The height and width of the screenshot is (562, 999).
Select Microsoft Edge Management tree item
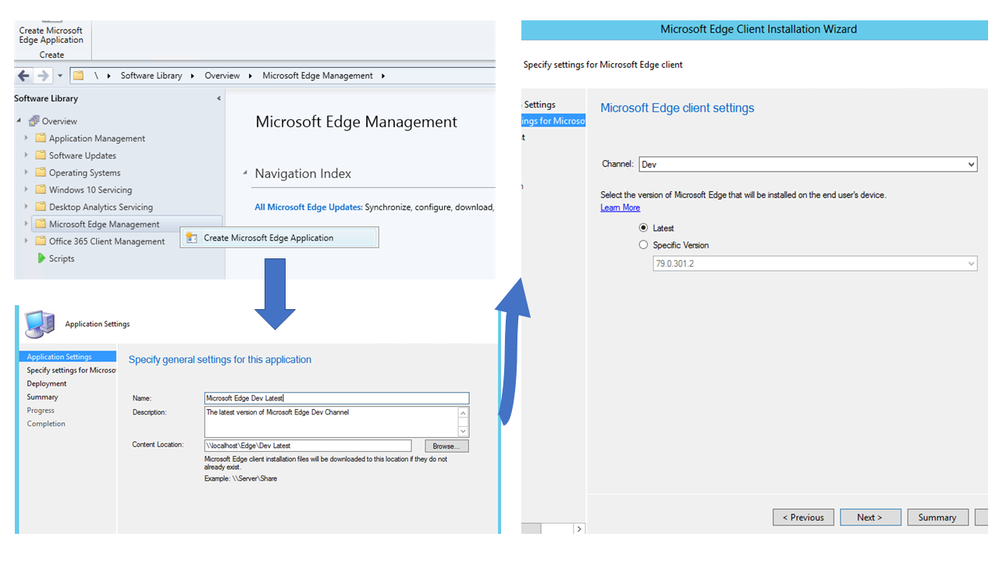[x=104, y=224]
